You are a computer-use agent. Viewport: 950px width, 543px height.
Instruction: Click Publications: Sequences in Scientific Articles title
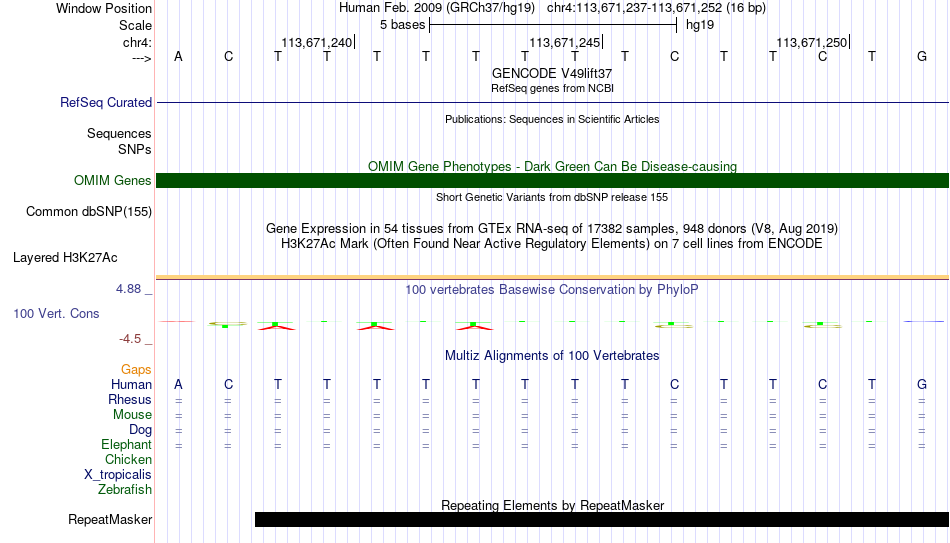click(x=552, y=119)
